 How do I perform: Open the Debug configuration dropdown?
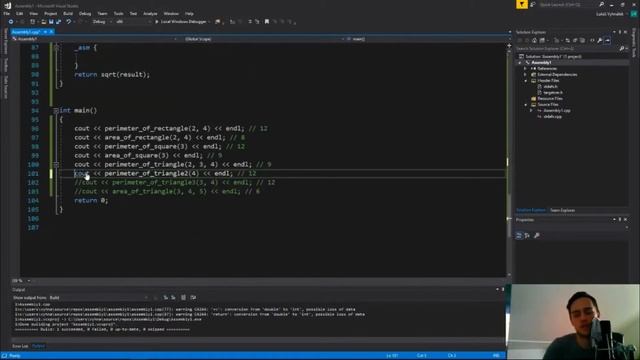102,22
